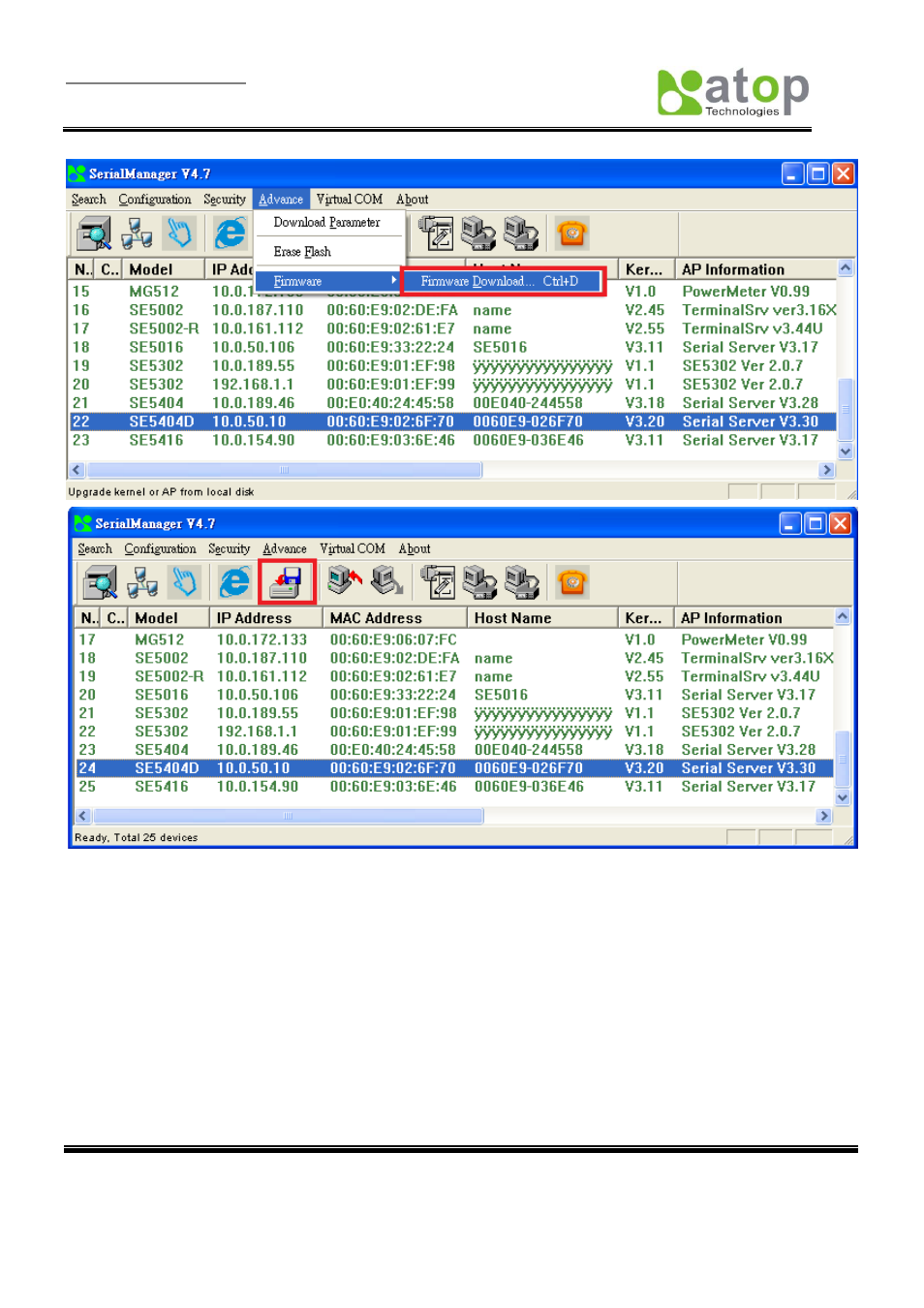This screenshot has width=924, height=1308.
Task: Open the Virtual COM menu in lower window
Action: point(353,549)
